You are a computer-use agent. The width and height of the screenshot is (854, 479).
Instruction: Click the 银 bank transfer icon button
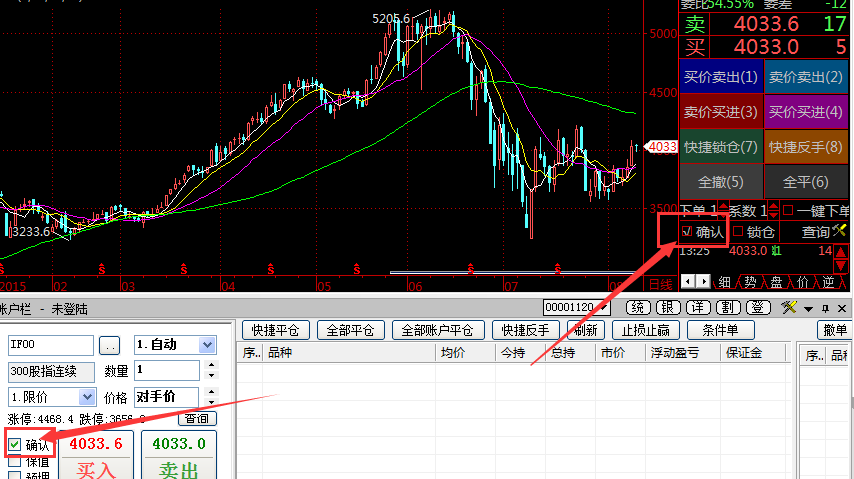coord(666,307)
